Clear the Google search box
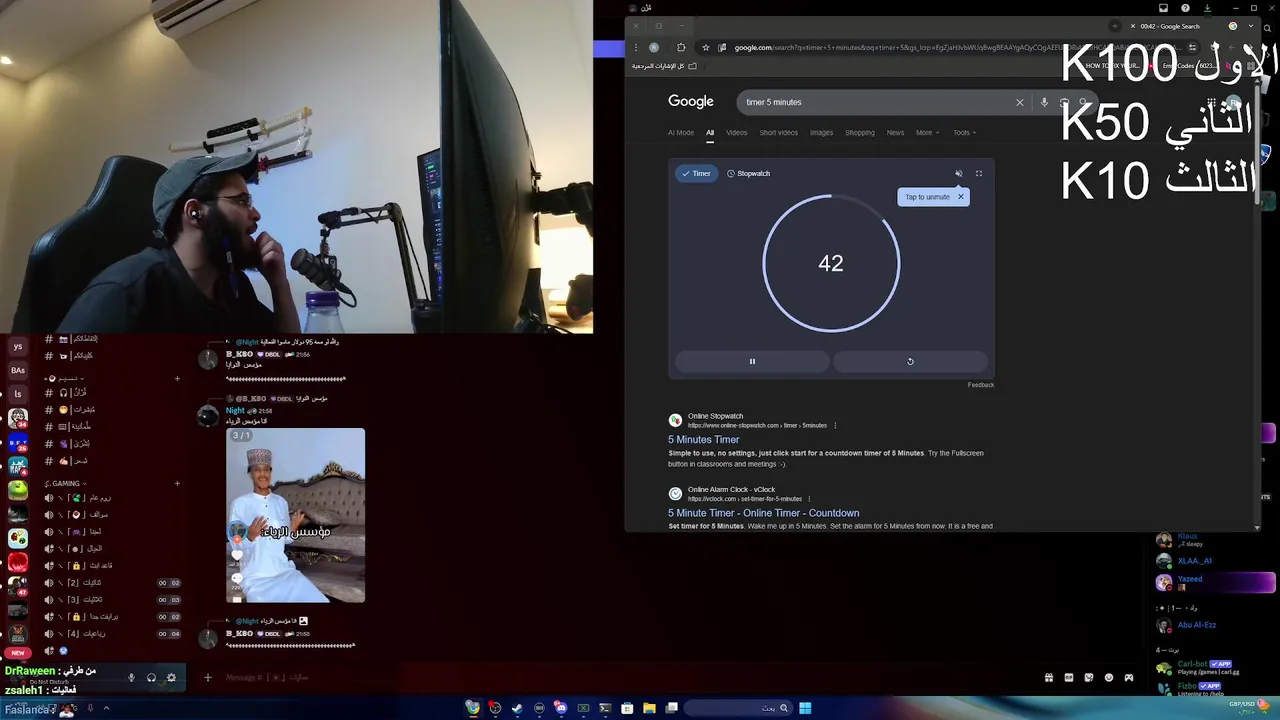Screen dimensions: 1280x720 pos(1020,102)
